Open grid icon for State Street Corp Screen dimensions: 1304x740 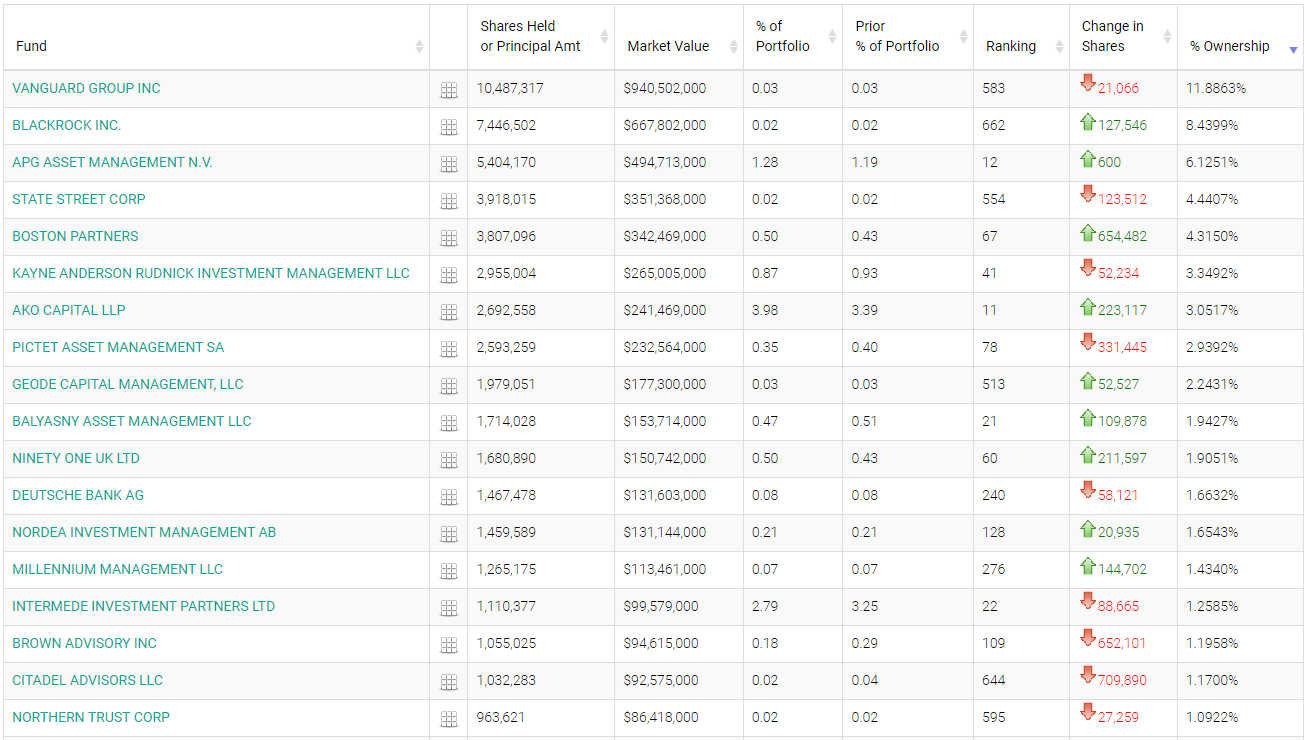[x=449, y=202]
